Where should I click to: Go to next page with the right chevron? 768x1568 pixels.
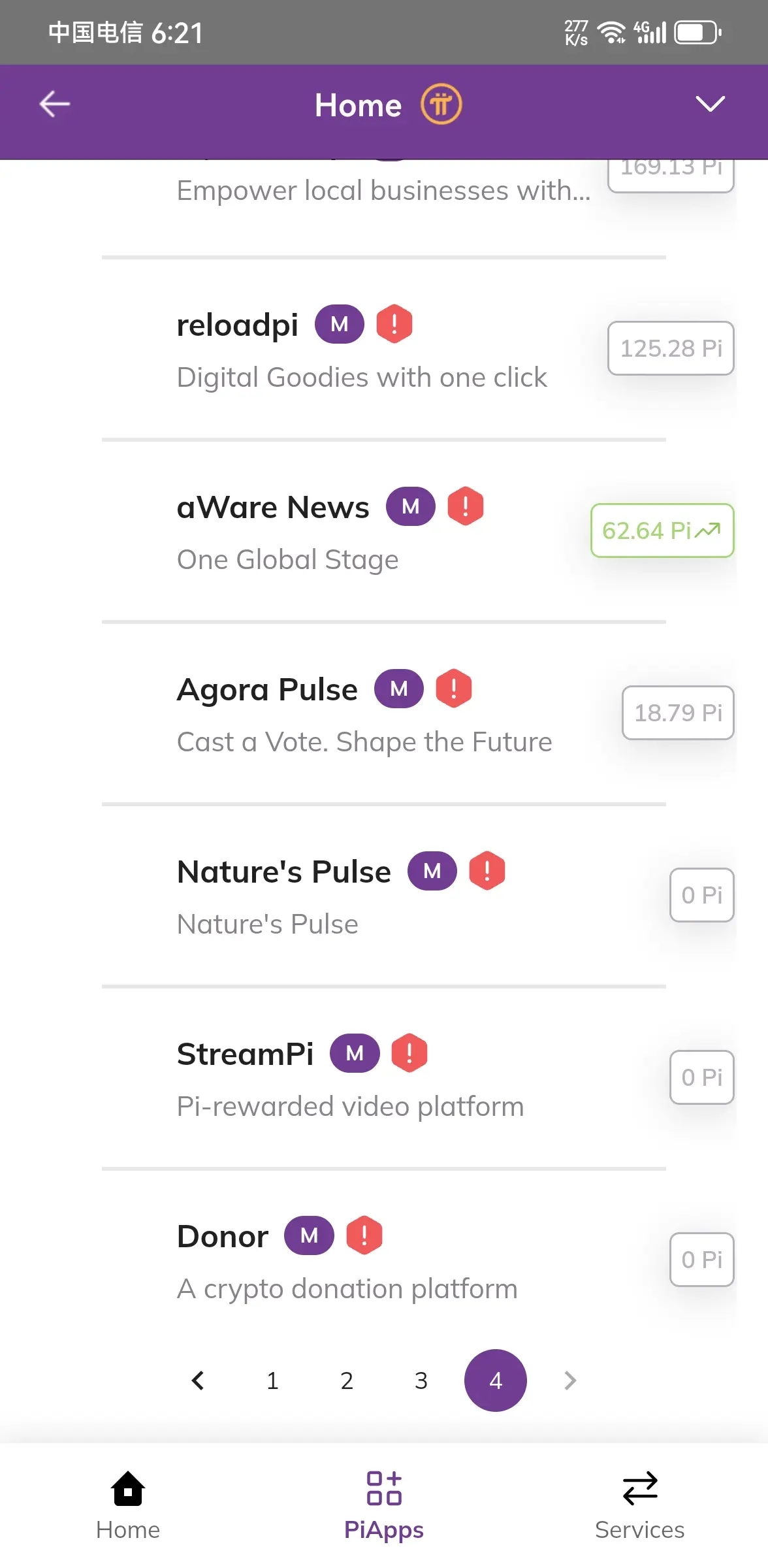[570, 1380]
